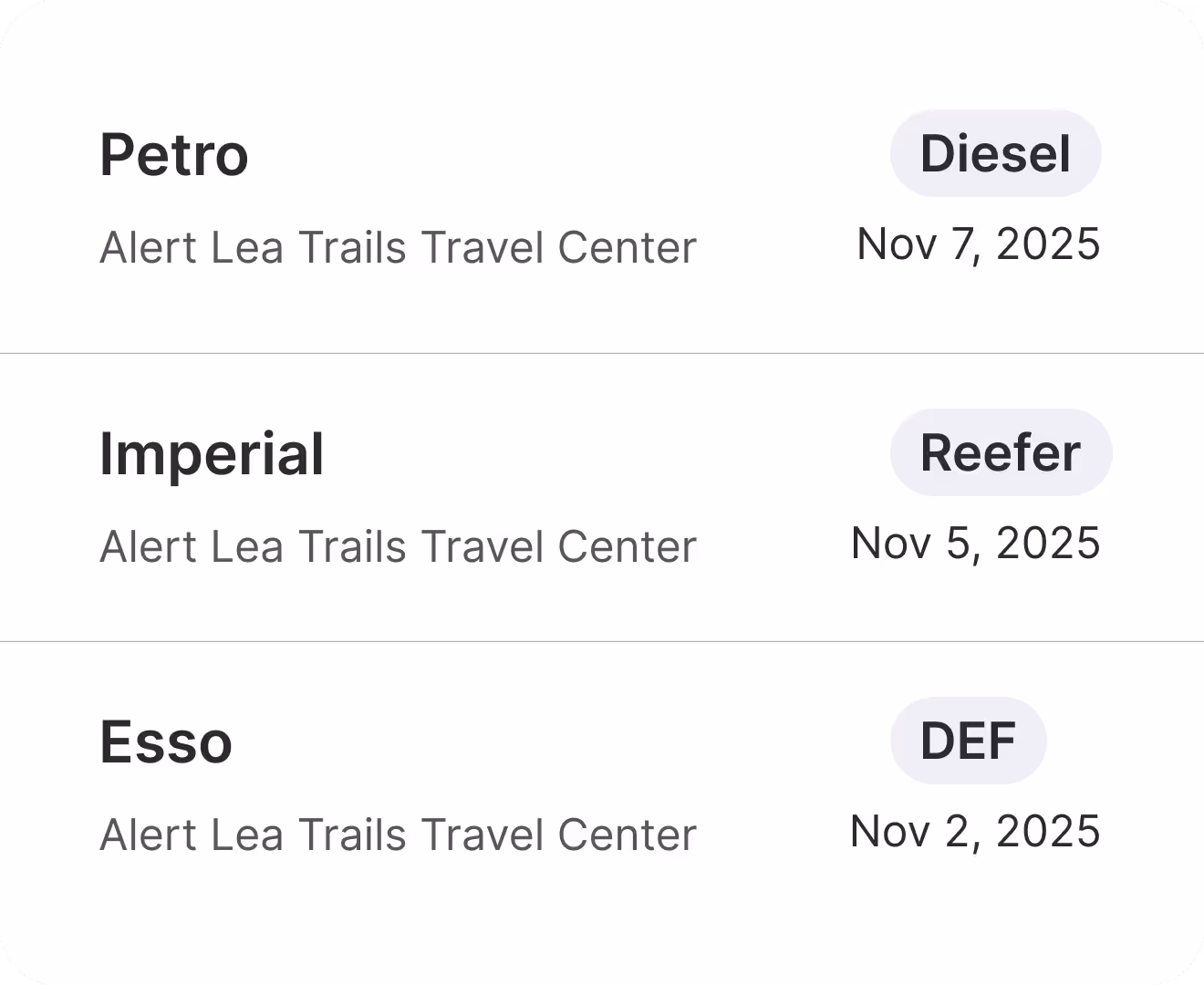Image resolution: width=1204 pixels, height=985 pixels.
Task: Click the Petro vendor name
Action: point(175,153)
